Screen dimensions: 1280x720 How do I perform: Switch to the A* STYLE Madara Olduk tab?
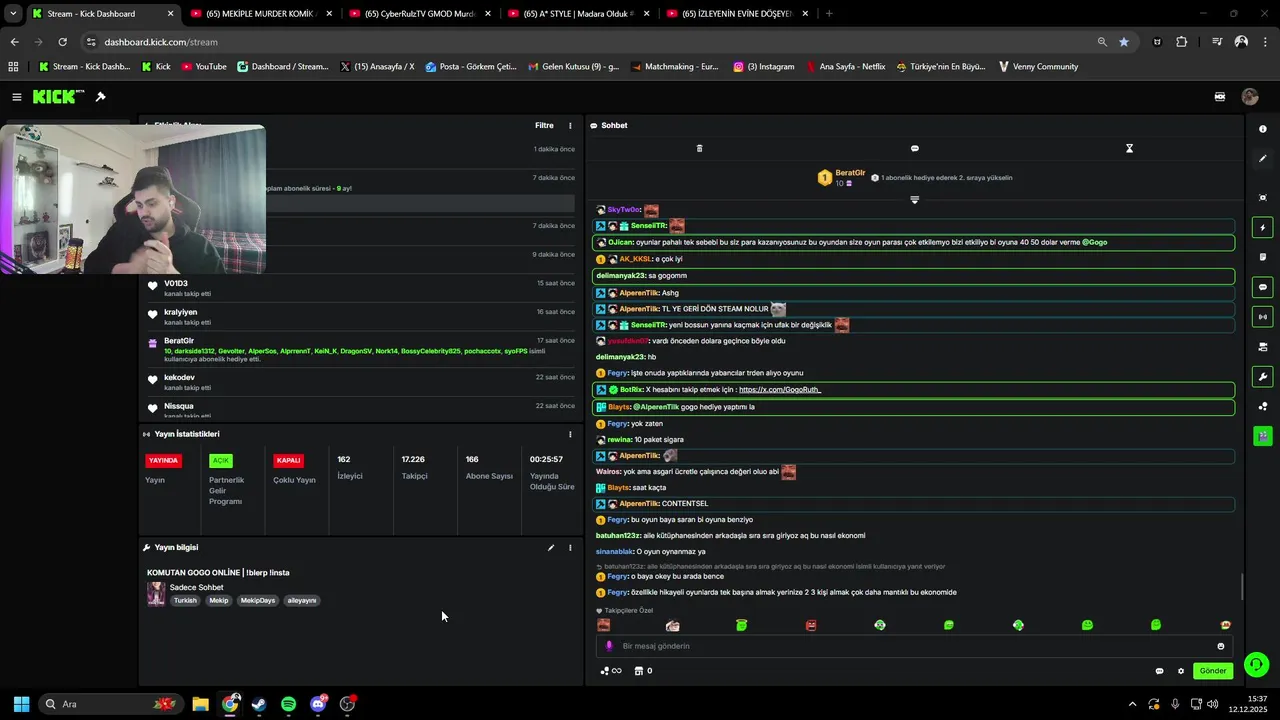pyautogui.click(x=578, y=14)
